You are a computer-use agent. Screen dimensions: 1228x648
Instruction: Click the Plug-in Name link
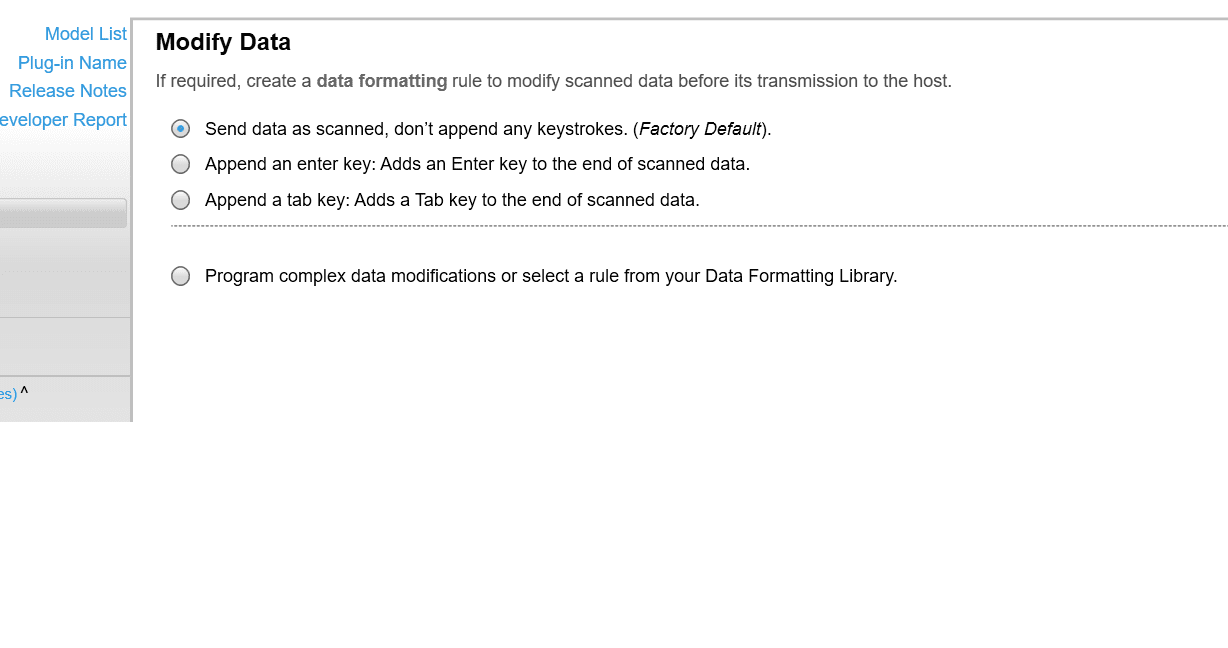[72, 63]
